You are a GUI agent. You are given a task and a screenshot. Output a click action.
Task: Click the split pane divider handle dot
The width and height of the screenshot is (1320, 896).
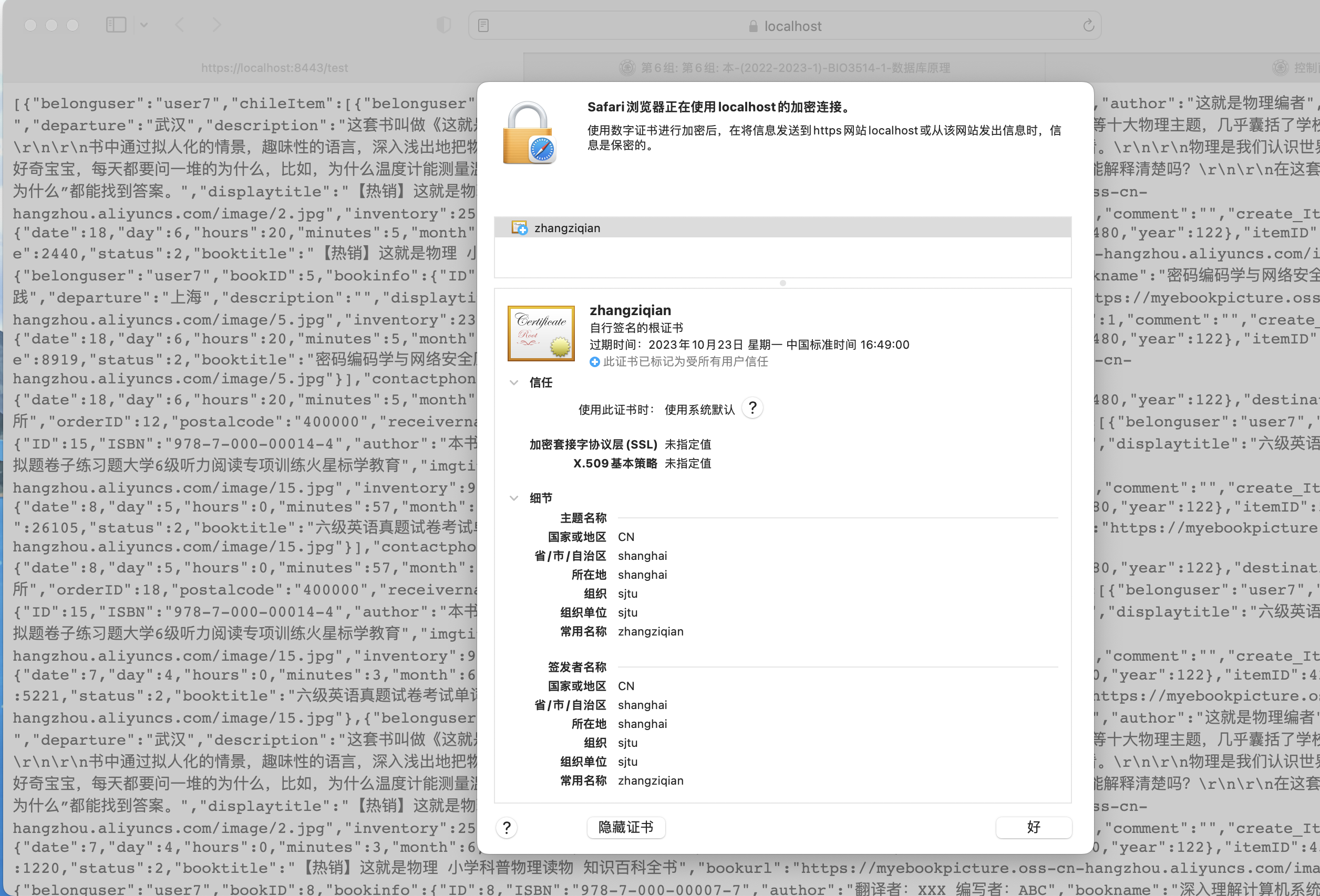tap(782, 283)
